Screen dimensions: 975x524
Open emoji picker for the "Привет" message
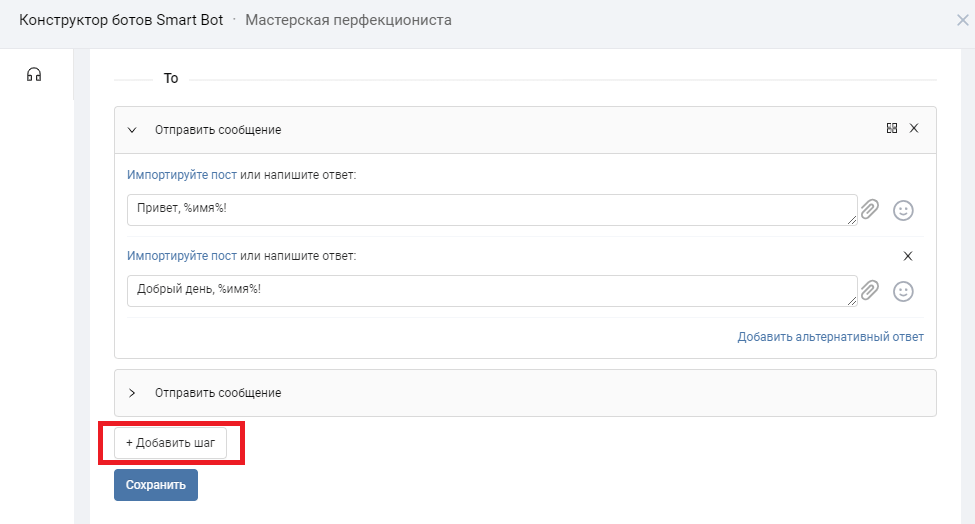[903, 210]
